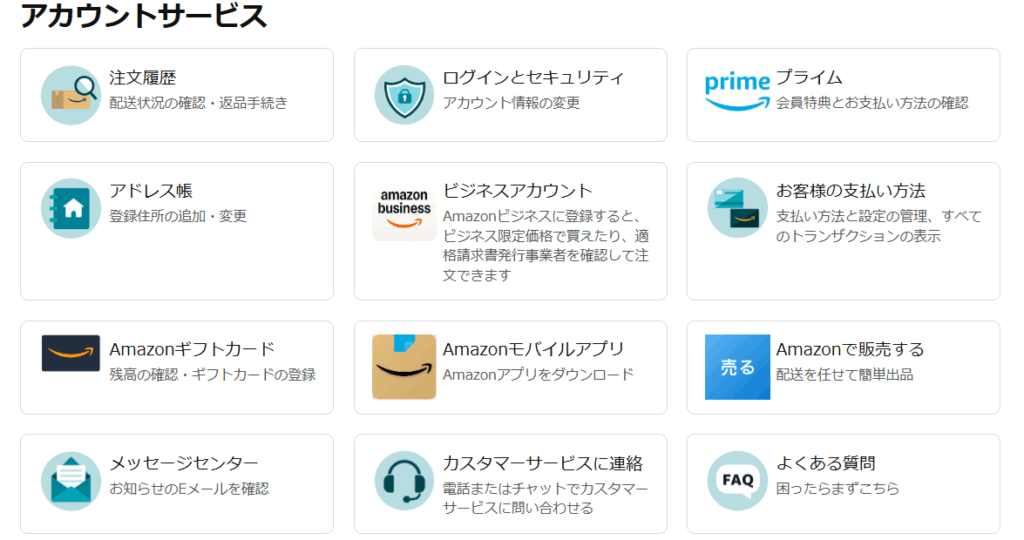Click the blue 売る sell icon
The image size is (1024, 540).
coord(737,367)
